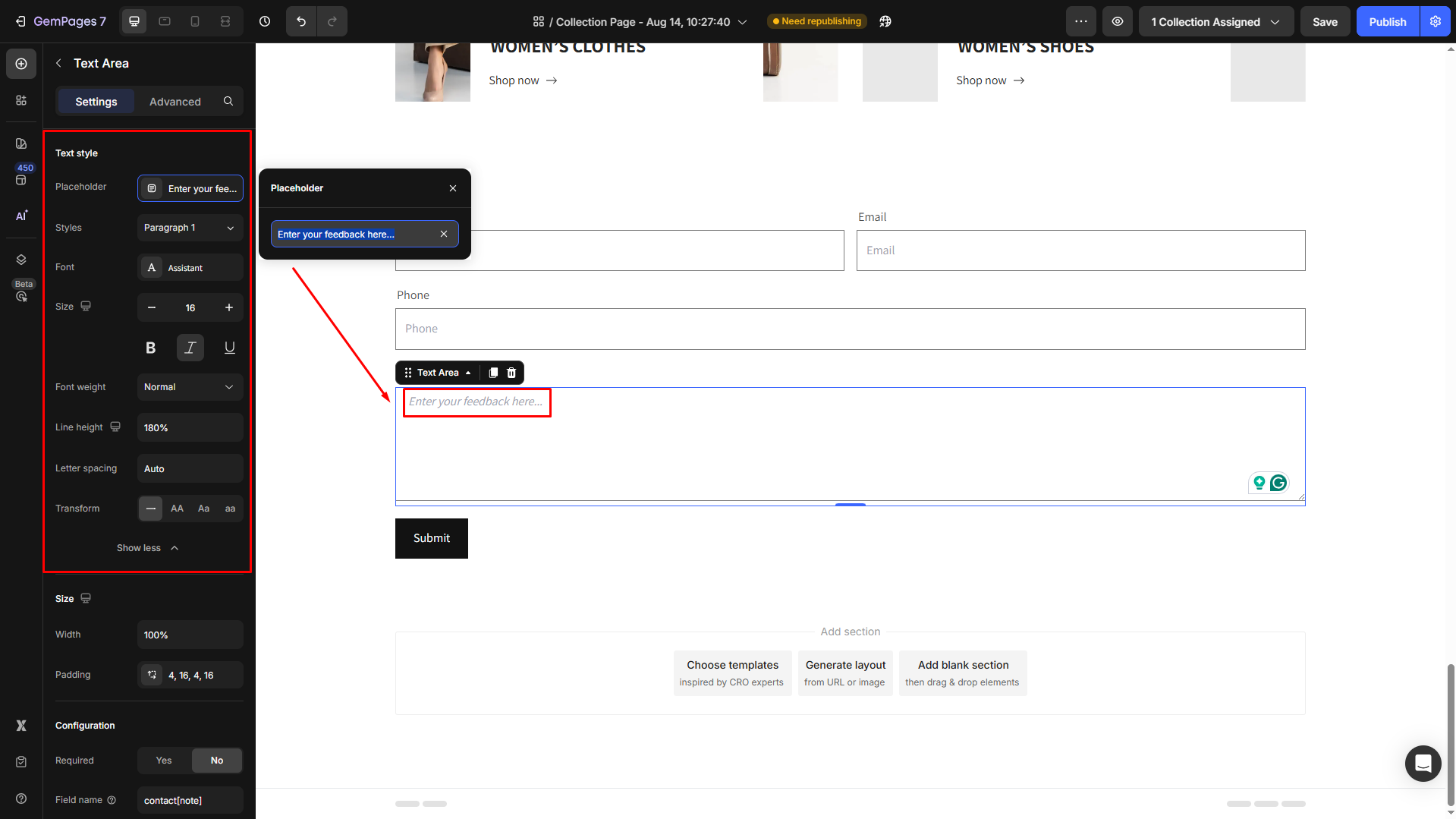The width and height of the screenshot is (1456, 819).
Task: Click the Line height input field
Action: (190, 428)
